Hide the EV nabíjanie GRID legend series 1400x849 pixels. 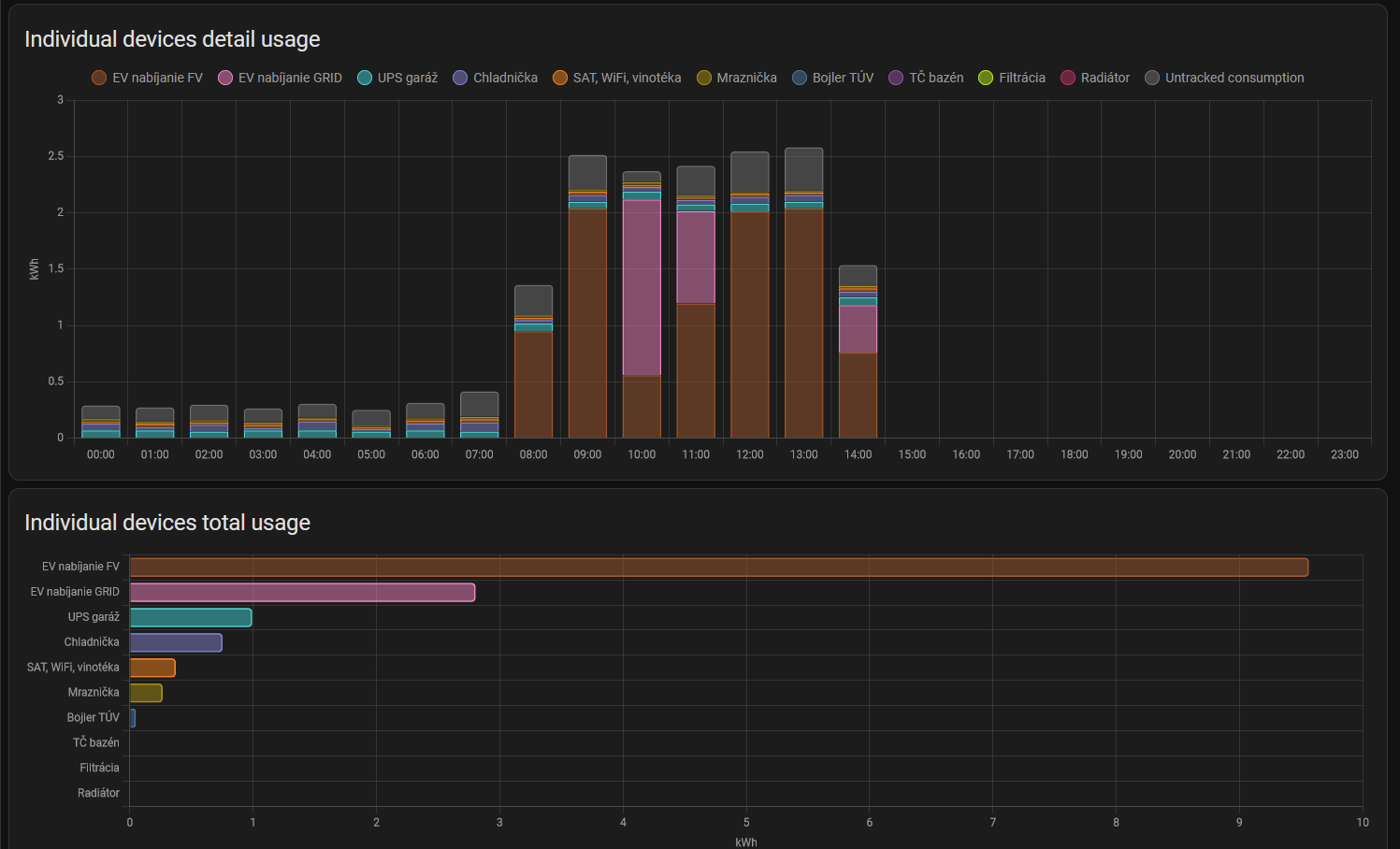tap(280, 78)
